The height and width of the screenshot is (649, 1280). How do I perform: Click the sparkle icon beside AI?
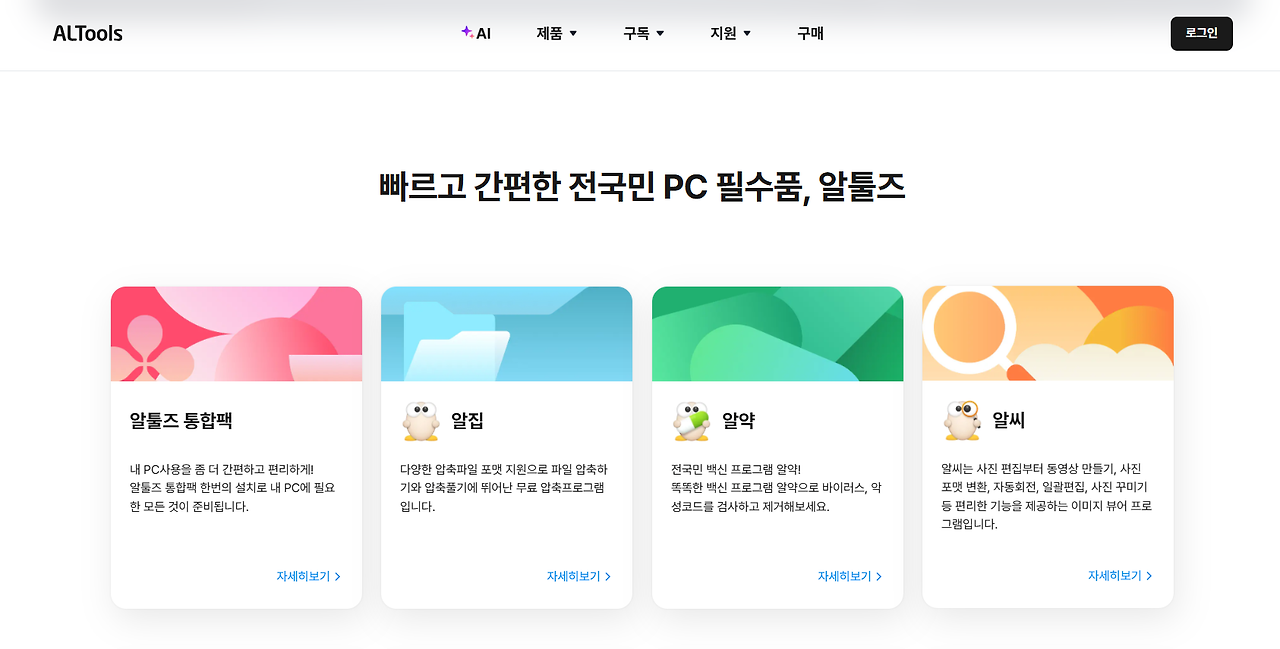tap(466, 32)
